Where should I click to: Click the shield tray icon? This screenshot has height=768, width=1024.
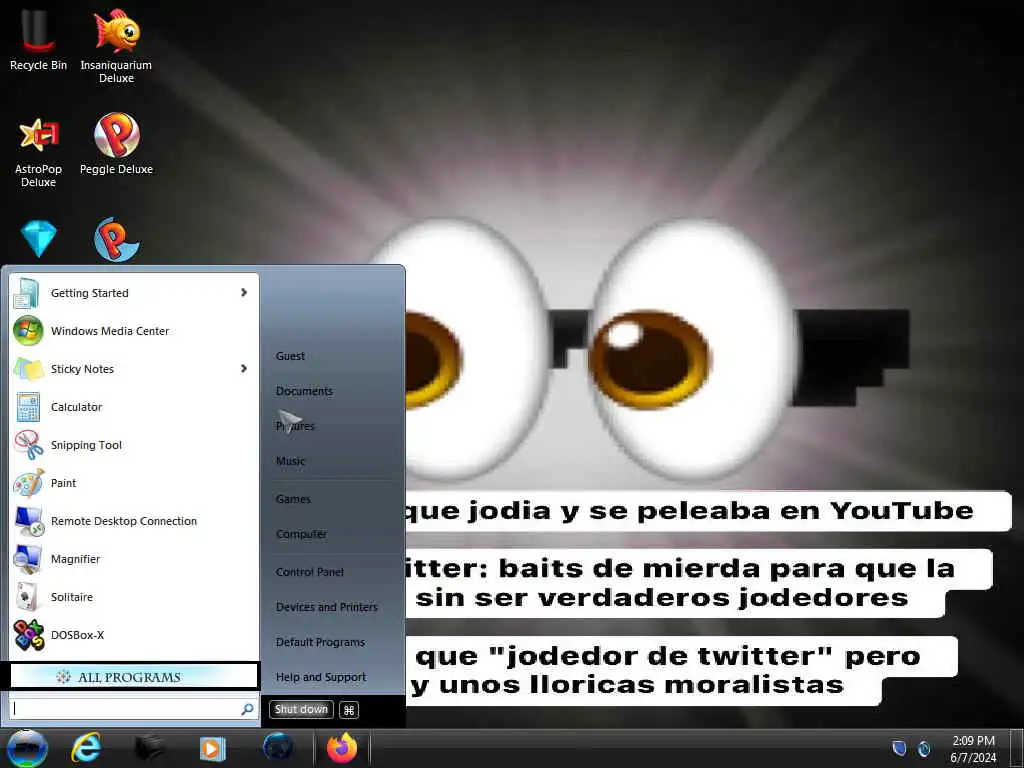(899, 748)
